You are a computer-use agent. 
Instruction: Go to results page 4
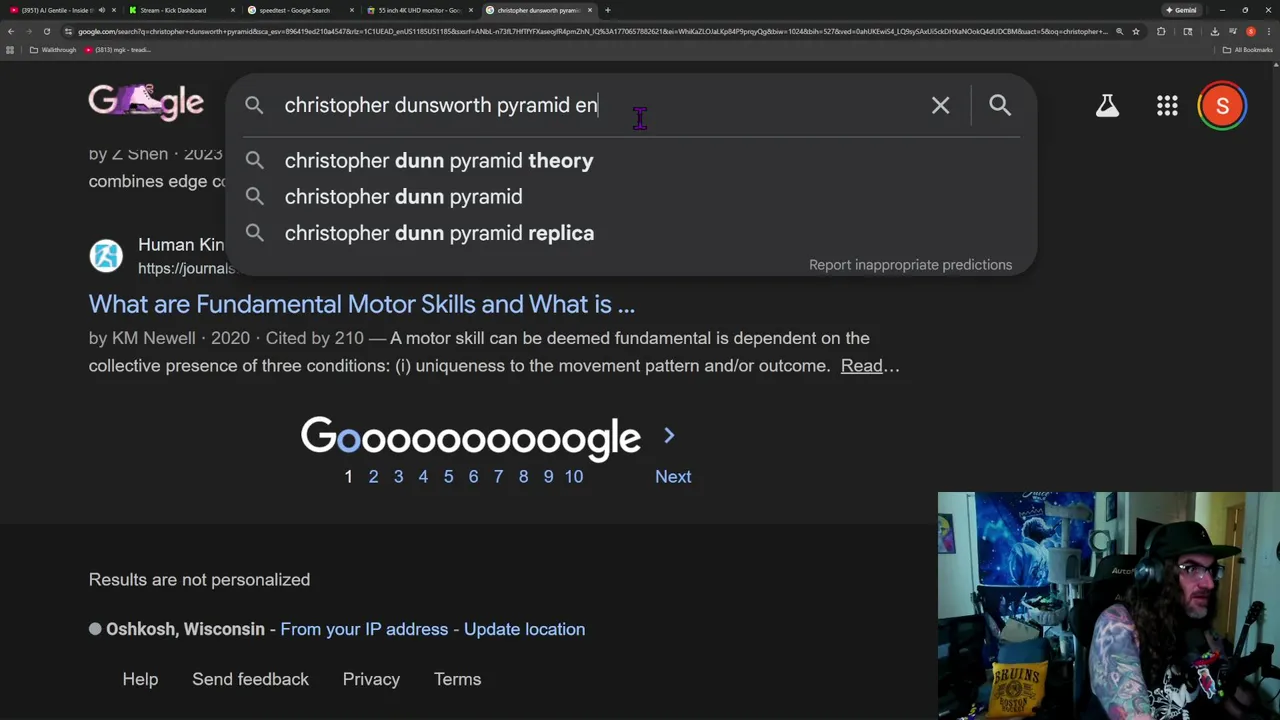423,477
